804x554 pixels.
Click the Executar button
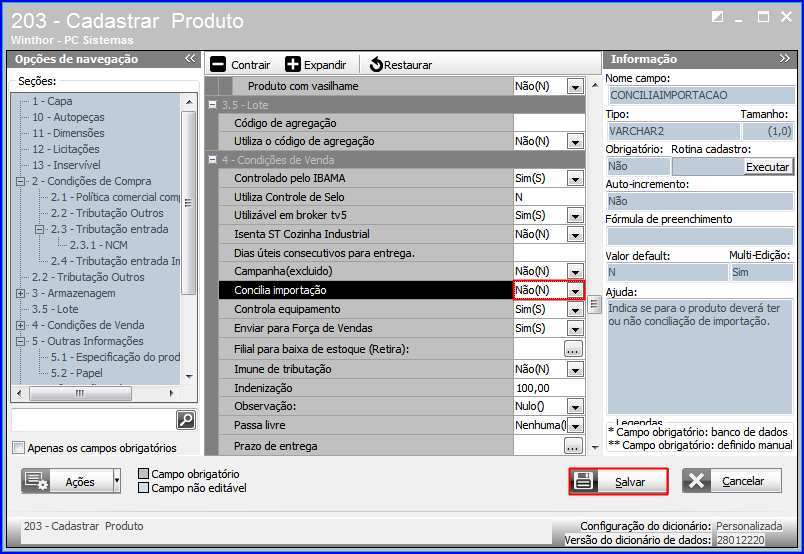[767, 167]
